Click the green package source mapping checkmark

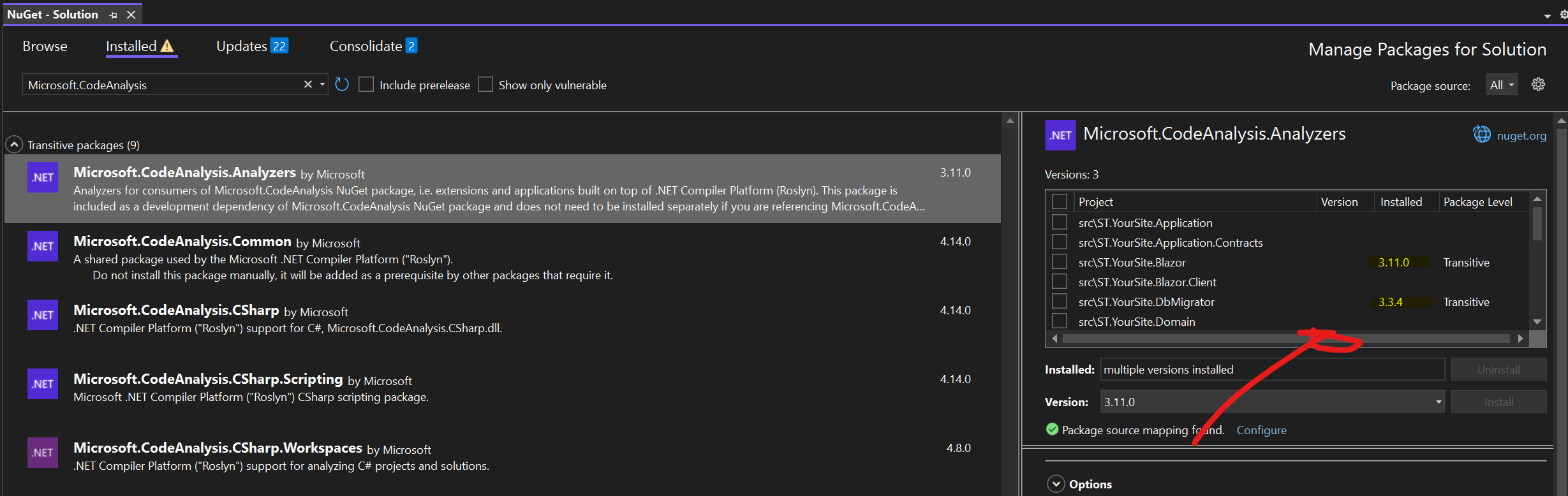[x=1052, y=429]
